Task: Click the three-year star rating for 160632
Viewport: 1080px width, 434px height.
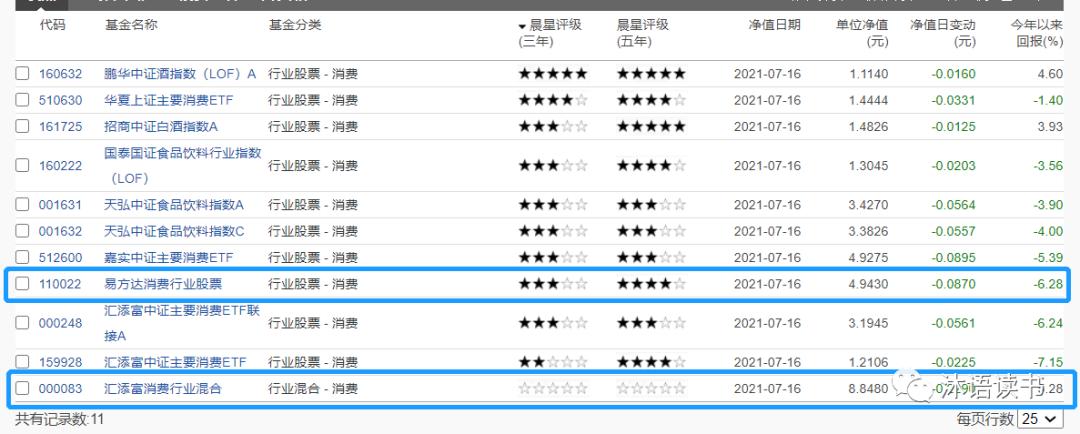Action: (553, 74)
